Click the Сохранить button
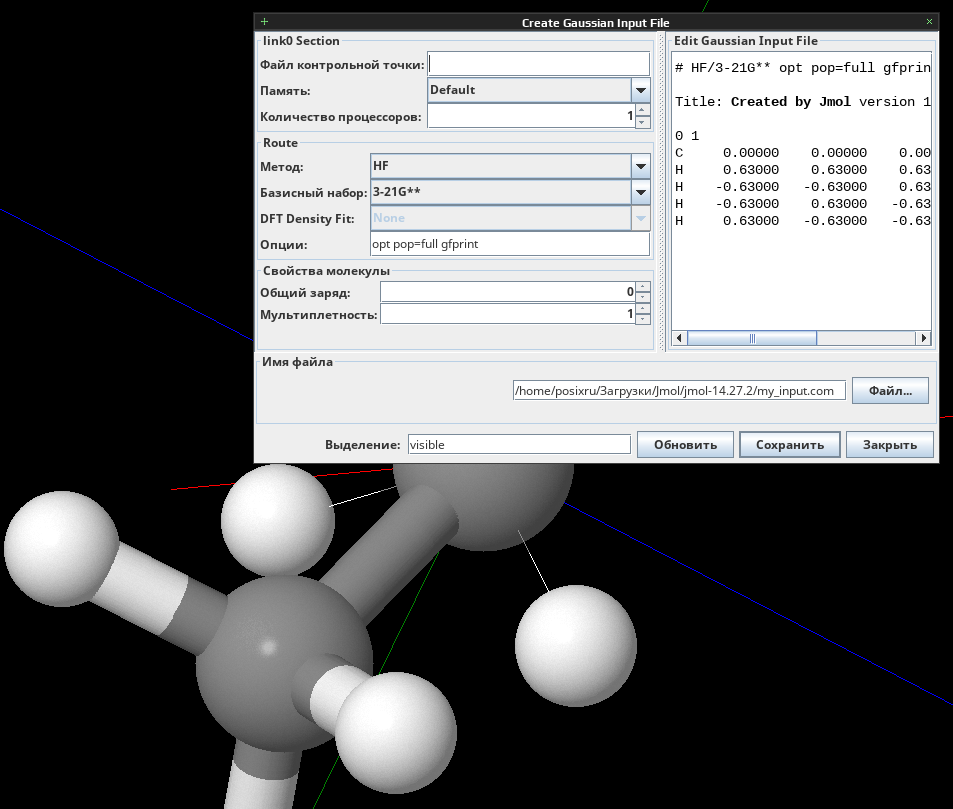Viewport: 953px width, 809px height. coord(790,444)
